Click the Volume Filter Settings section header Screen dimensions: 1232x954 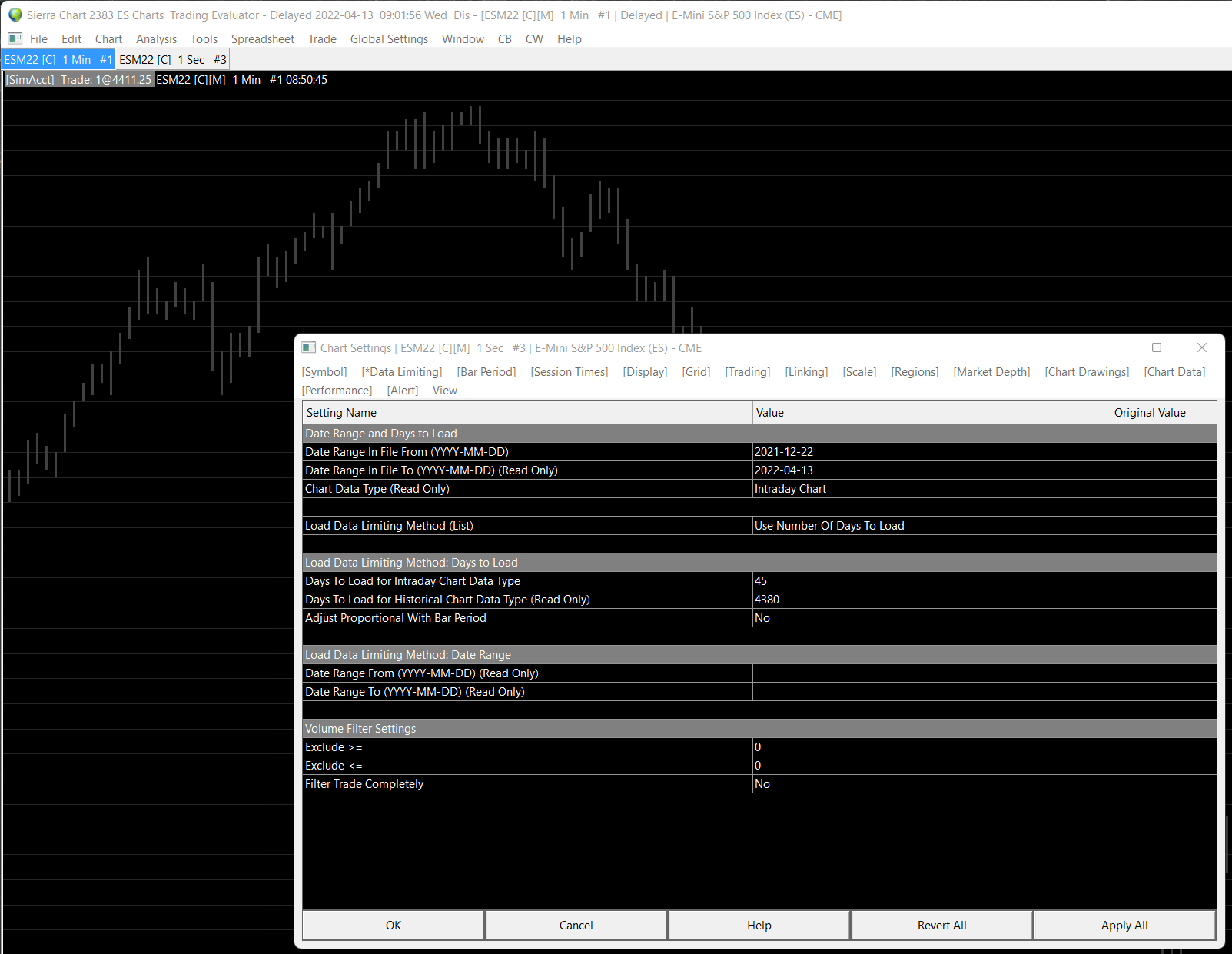point(759,729)
